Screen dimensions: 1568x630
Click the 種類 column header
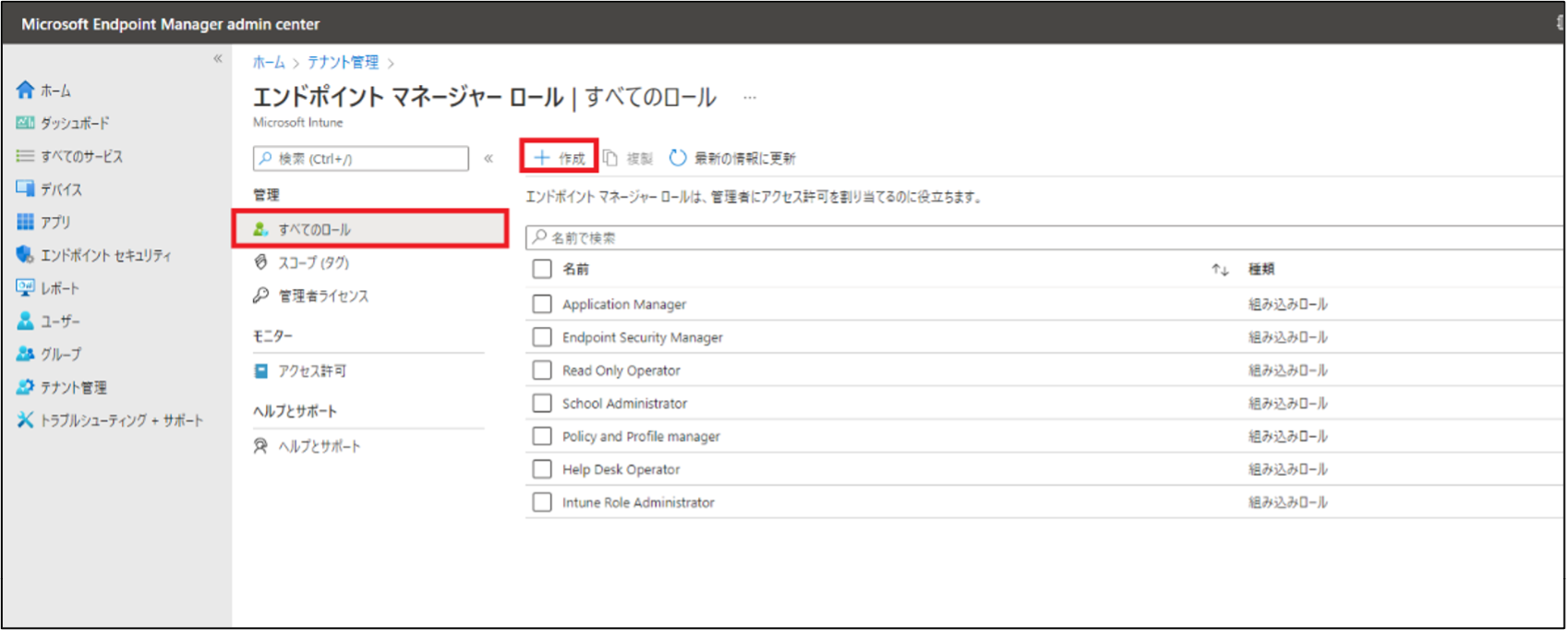tap(1261, 269)
